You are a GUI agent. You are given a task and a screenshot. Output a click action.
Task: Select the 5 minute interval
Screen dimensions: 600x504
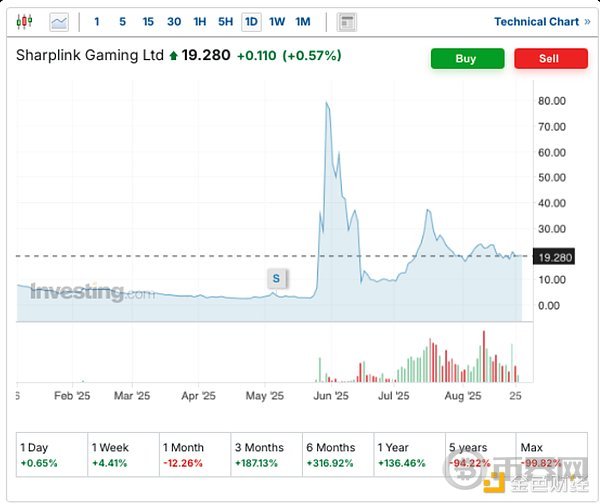tap(122, 22)
